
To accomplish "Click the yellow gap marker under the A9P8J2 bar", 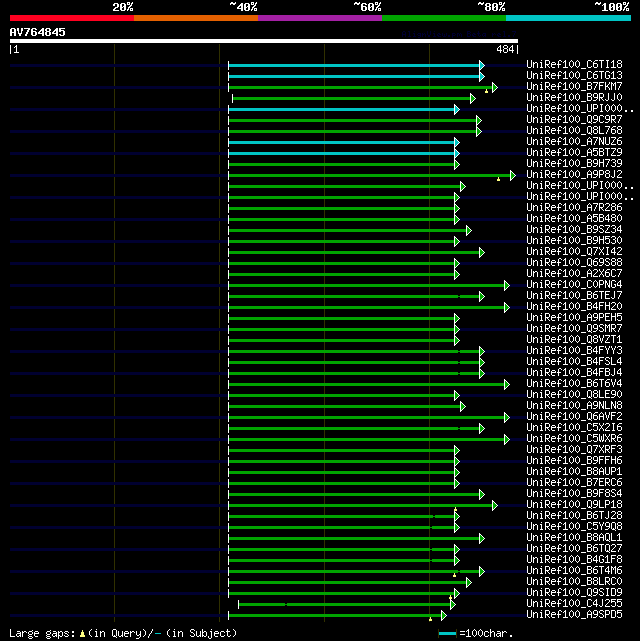I will (x=498, y=179).
